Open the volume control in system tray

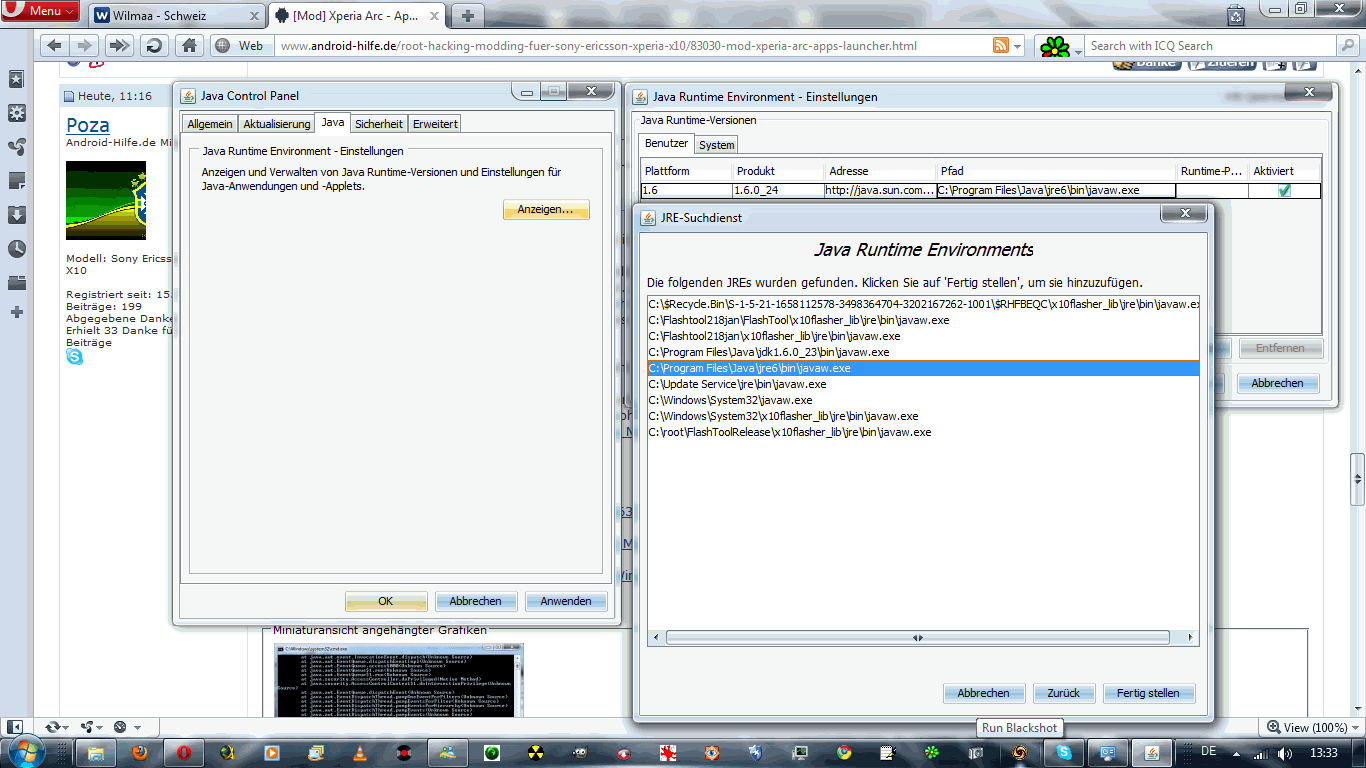[x=1284, y=752]
